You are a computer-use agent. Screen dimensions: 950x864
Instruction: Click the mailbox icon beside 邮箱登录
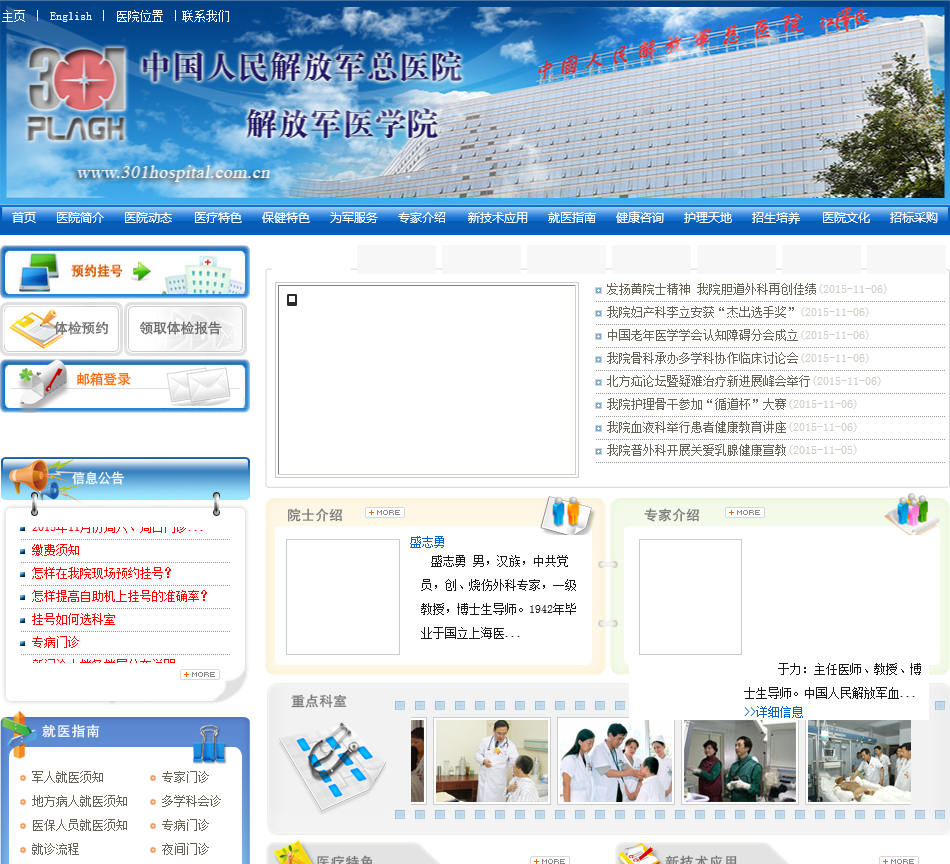tap(41, 384)
